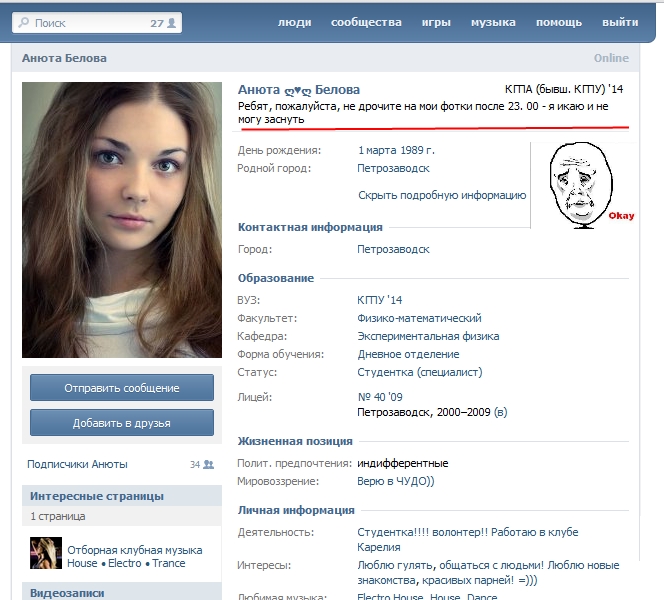Click hometown Петрозаводск link
Screen dimensions: 664x600
click(x=393, y=169)
